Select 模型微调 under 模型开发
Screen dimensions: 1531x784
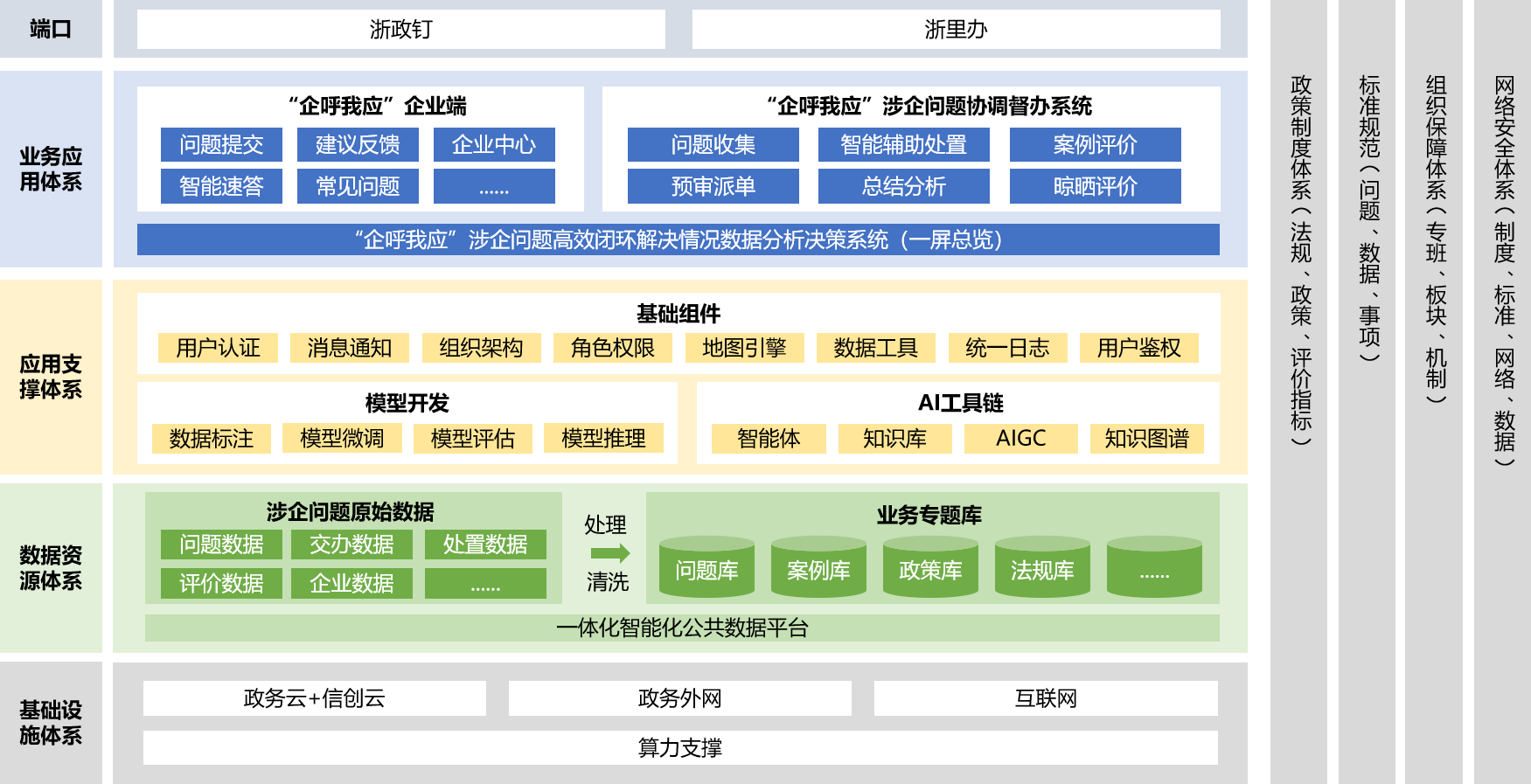[342, 438]
